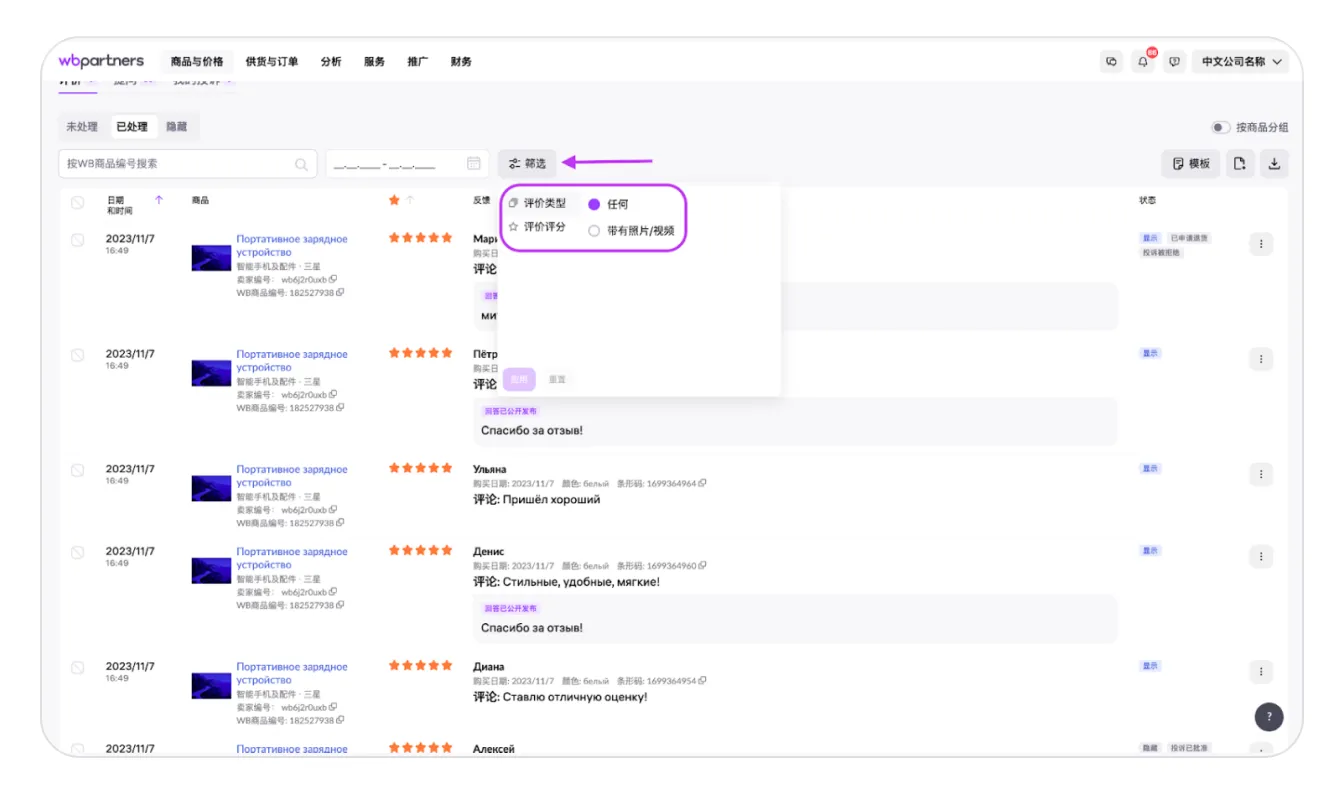Image resolution: width=1344 pixels, height=794 pixels.
Task: Click the 已申请退货 status tag
Action: pos(1189,238)
